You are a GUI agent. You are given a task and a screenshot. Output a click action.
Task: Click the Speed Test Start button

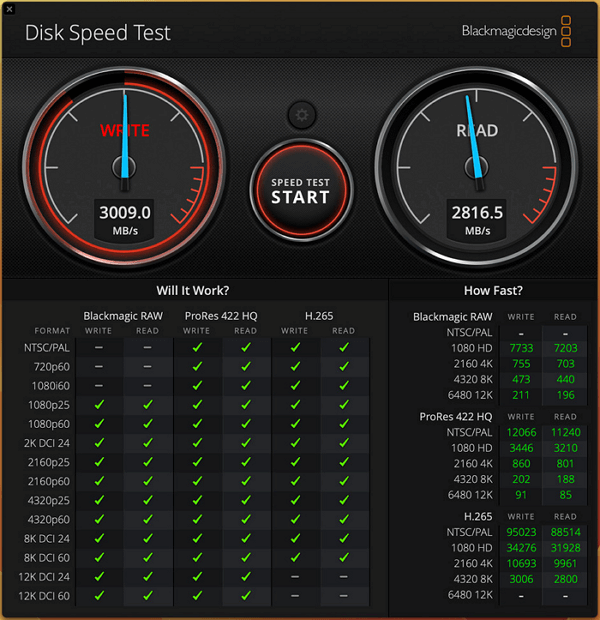[x=300, y=191]
